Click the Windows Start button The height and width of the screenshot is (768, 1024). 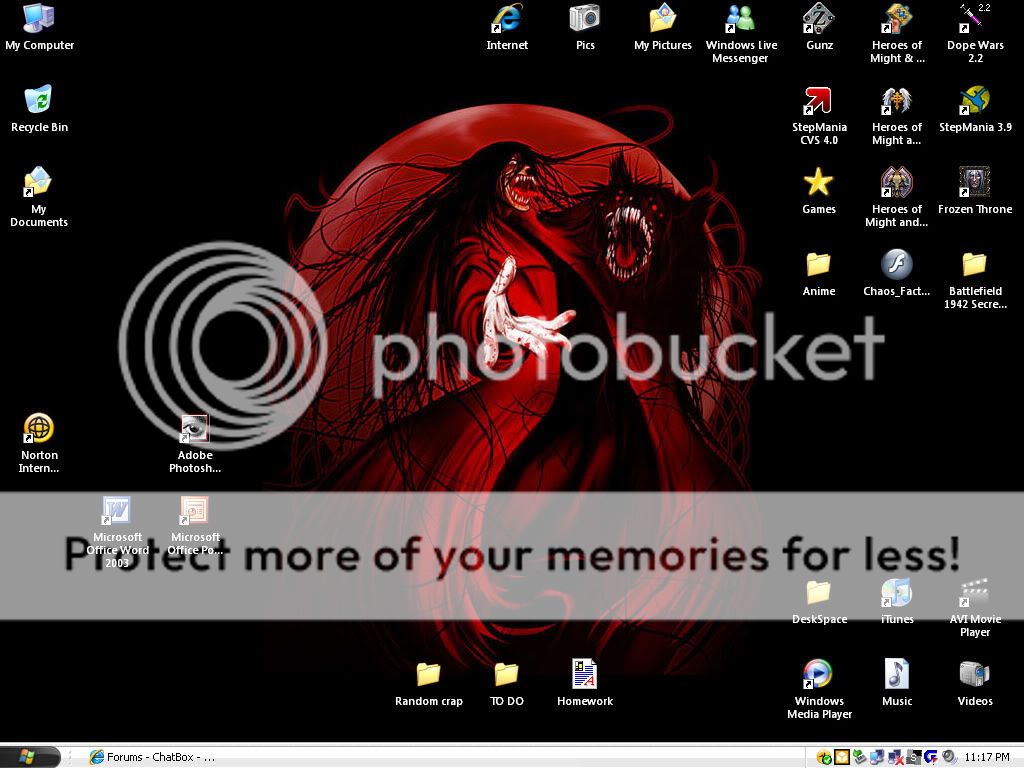(x=30, y=757)
